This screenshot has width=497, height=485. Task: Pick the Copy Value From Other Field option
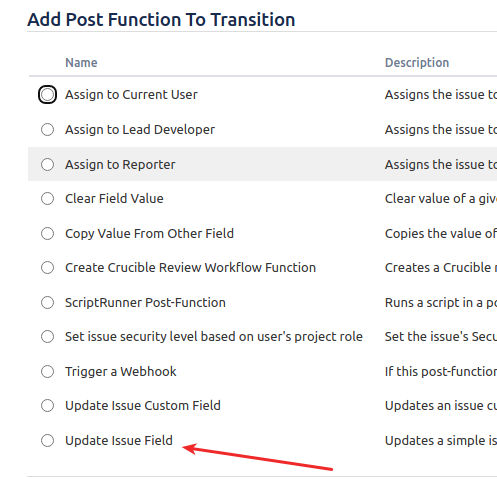coord(47,234)
